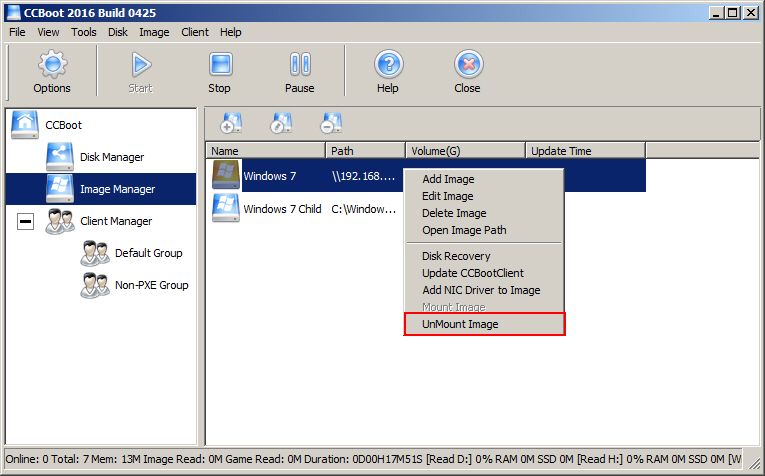Click the add image icon with plus sign

coord(231,123)
